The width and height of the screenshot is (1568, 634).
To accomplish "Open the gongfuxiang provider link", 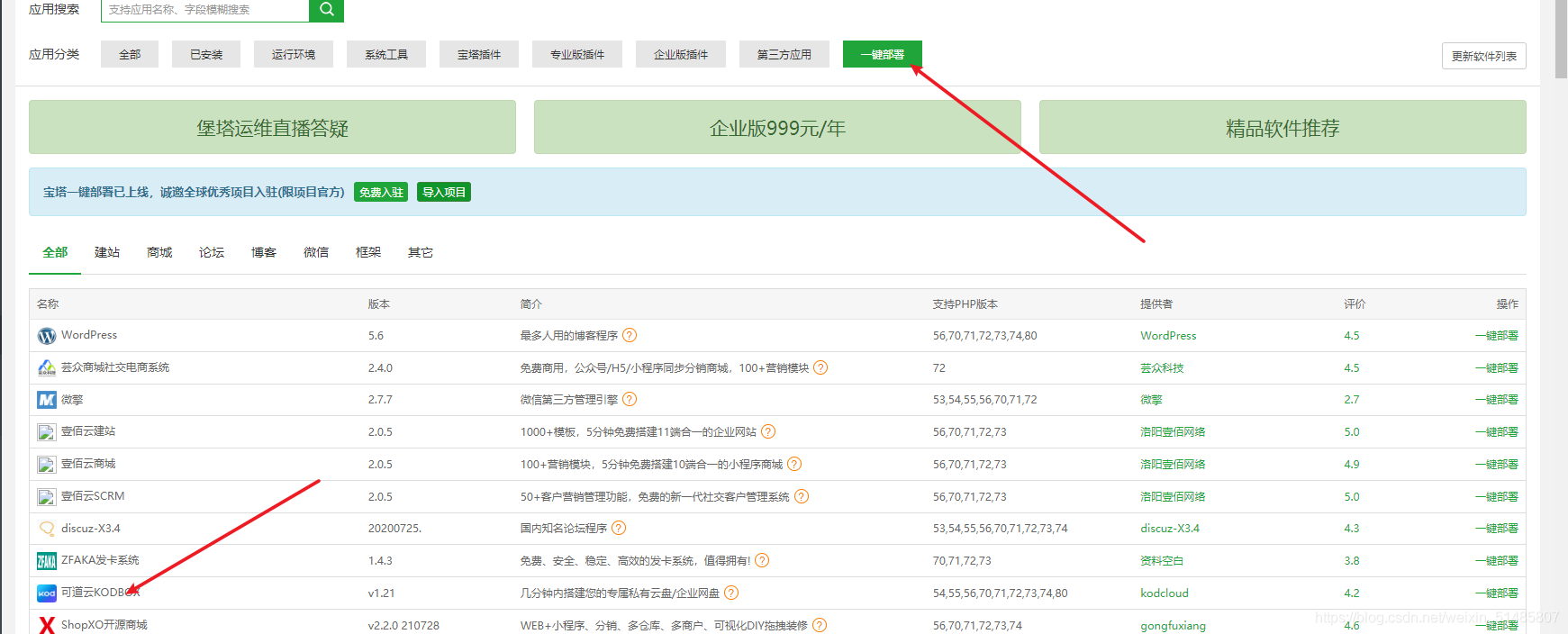I will point(1173,625).
